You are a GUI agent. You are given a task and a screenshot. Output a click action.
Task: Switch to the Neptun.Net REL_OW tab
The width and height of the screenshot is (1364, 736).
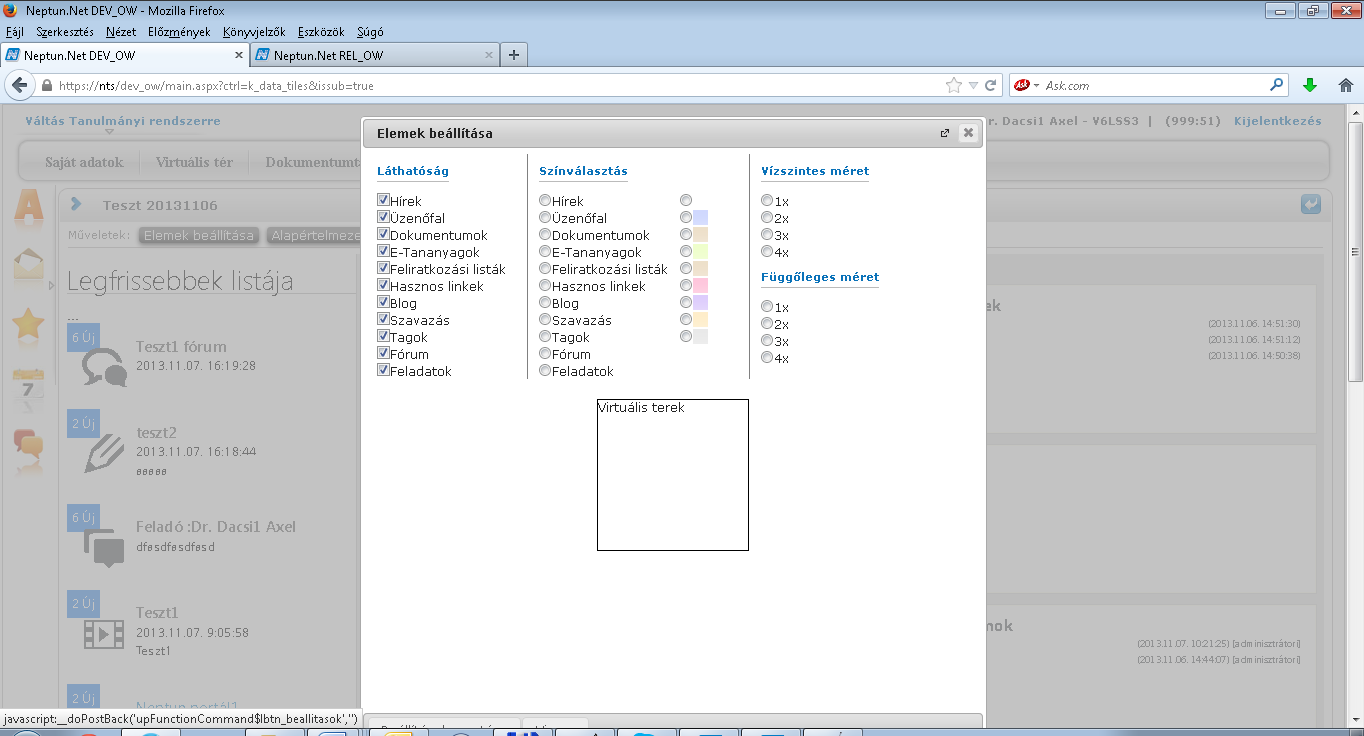click(x=375, y=55)
